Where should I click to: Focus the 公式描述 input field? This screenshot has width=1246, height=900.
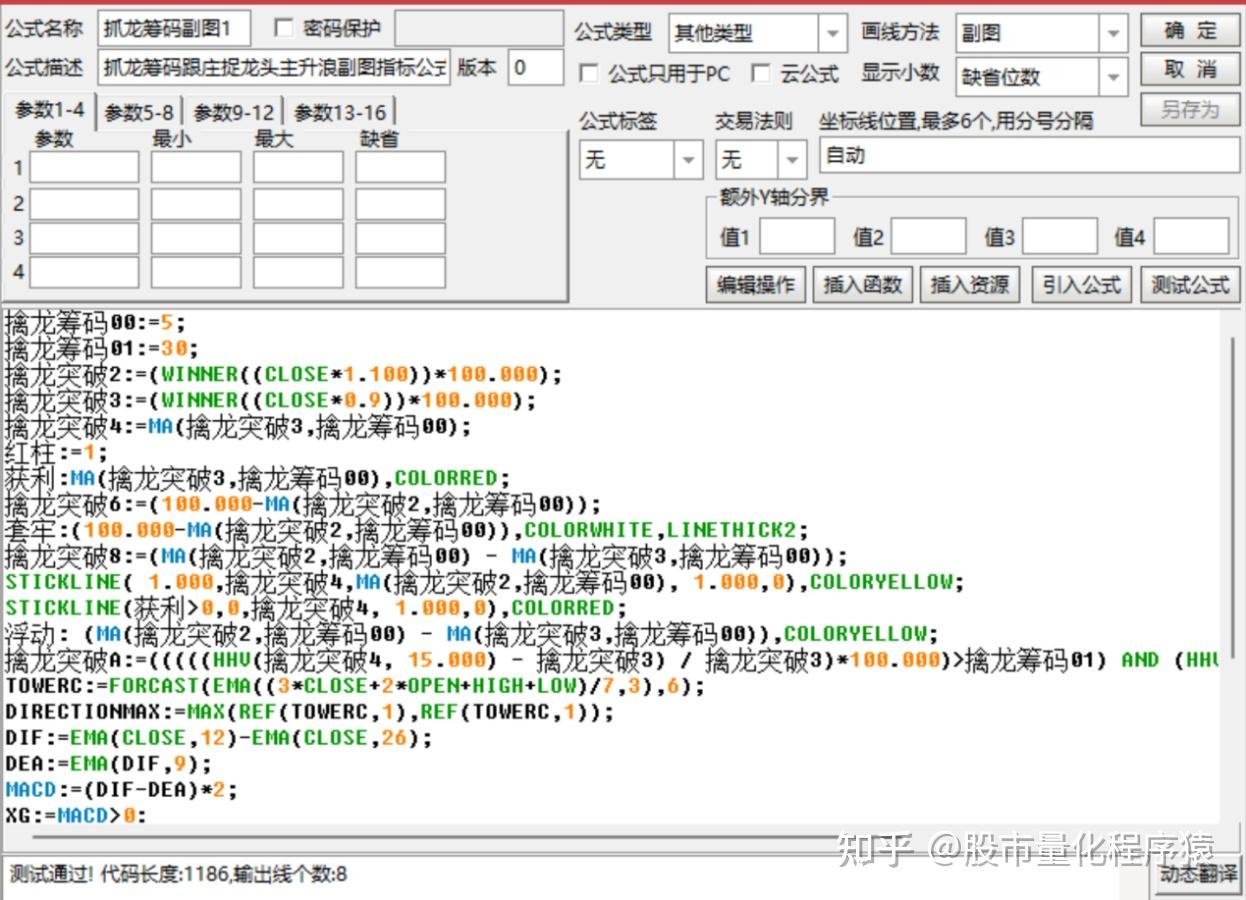(x=274, y=68)
